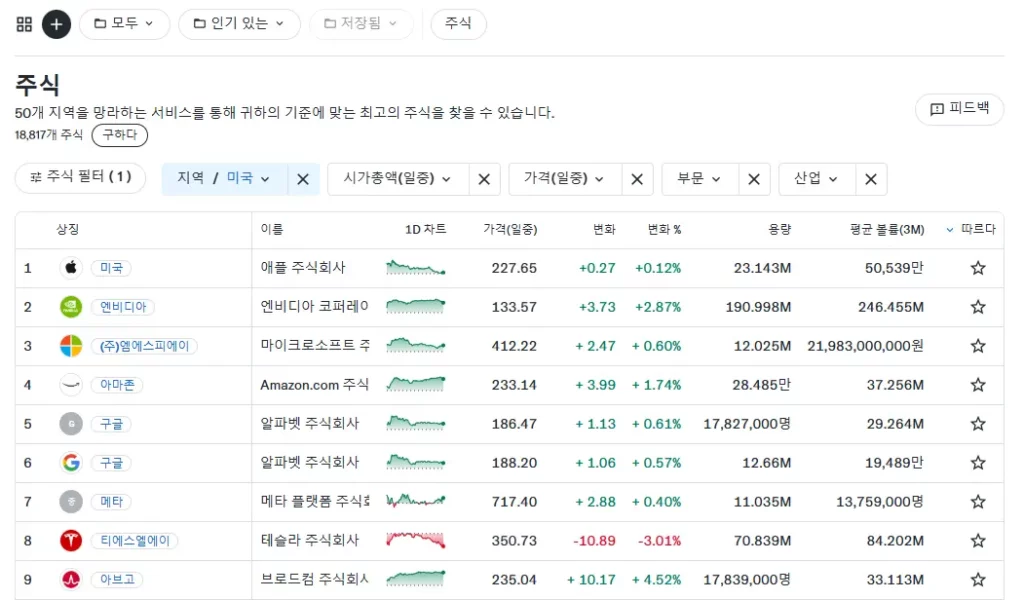The width and height of the screenshot is (1024, 600).
Task: Sort by 이름 column header
Action: click(x=272, y=230)
